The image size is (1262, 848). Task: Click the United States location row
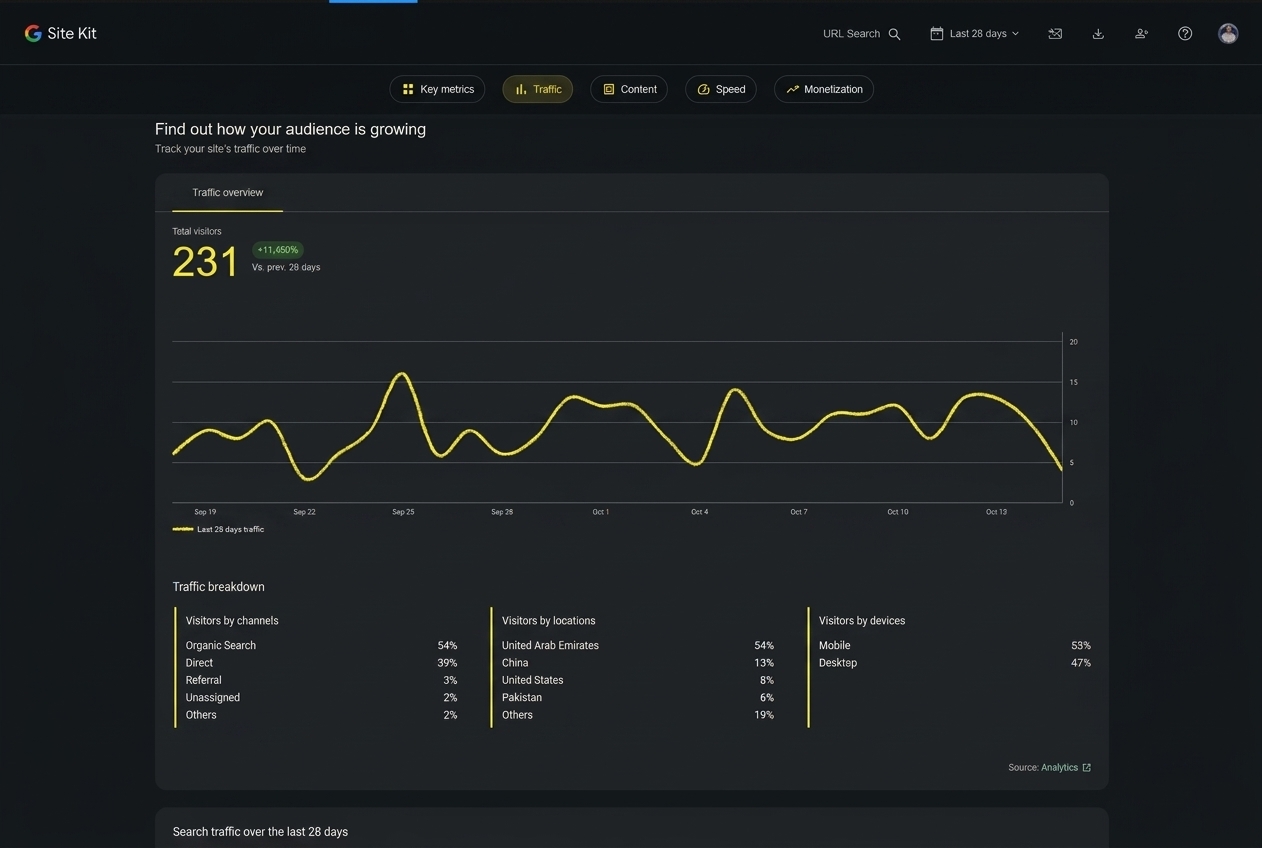[x=638, y=680]
